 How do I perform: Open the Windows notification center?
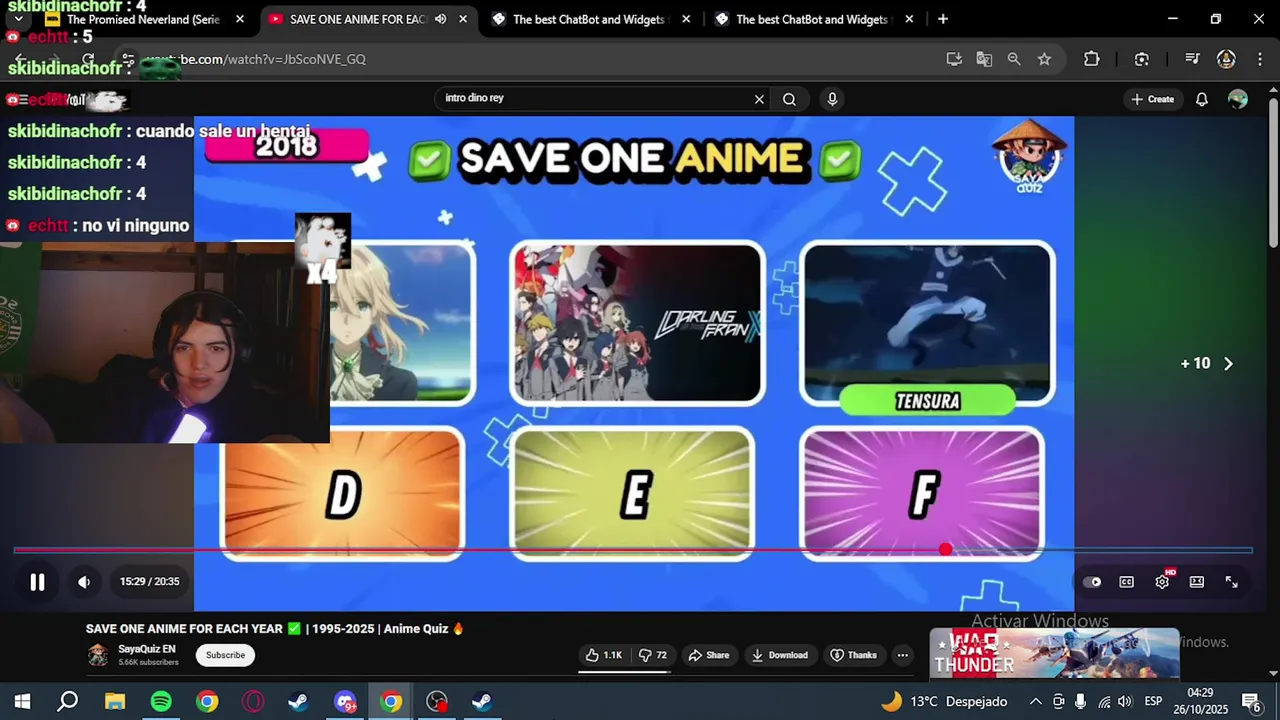tap(1250, 702)
